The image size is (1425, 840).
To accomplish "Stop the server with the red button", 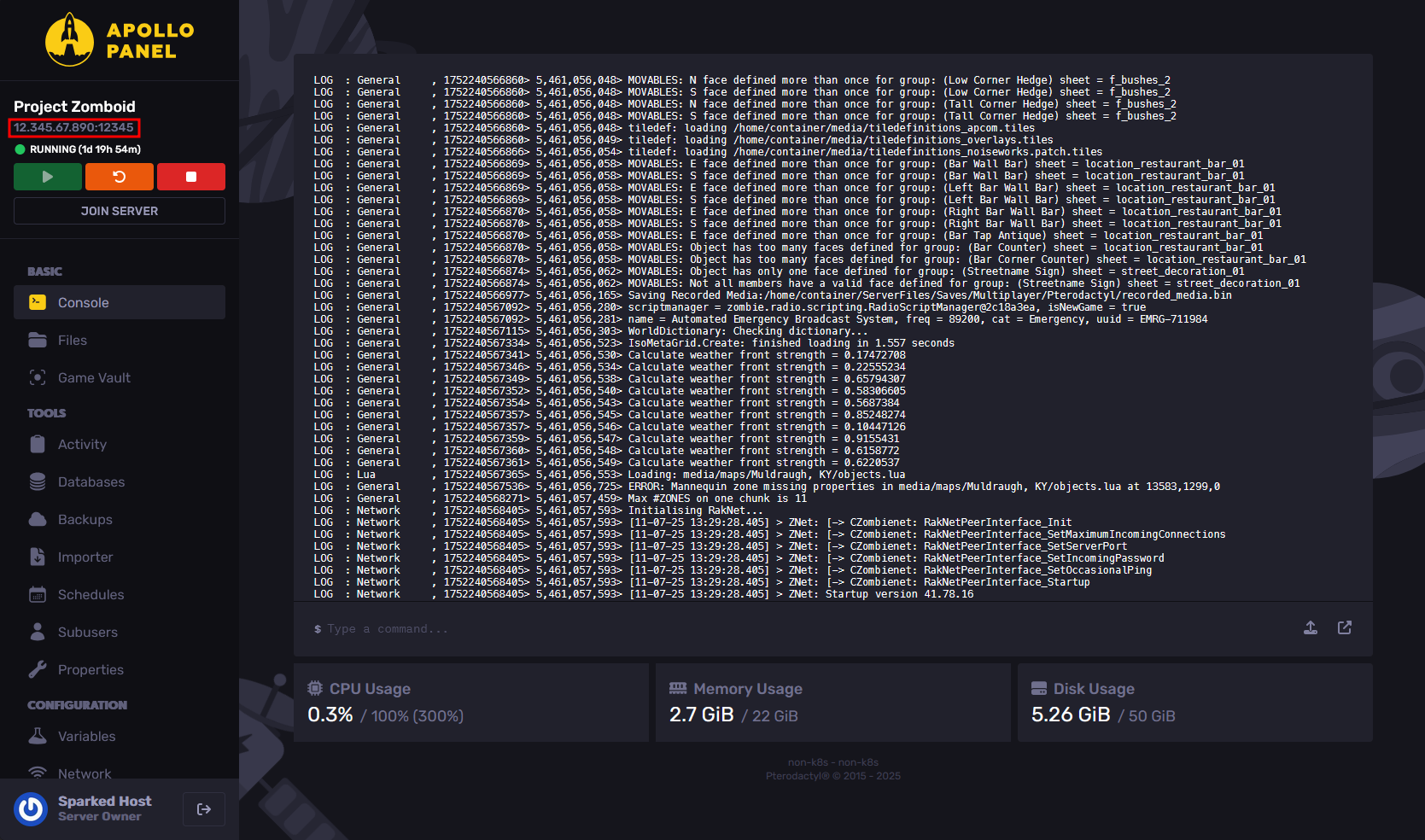I will (191, 177).
